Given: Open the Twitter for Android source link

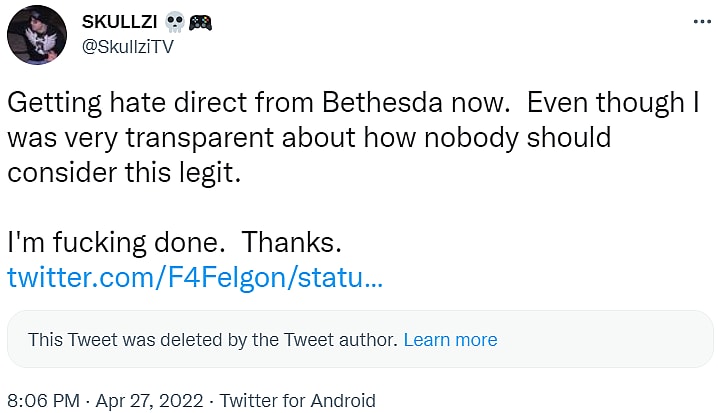Looking at the screenshot, I should point(298,401).
